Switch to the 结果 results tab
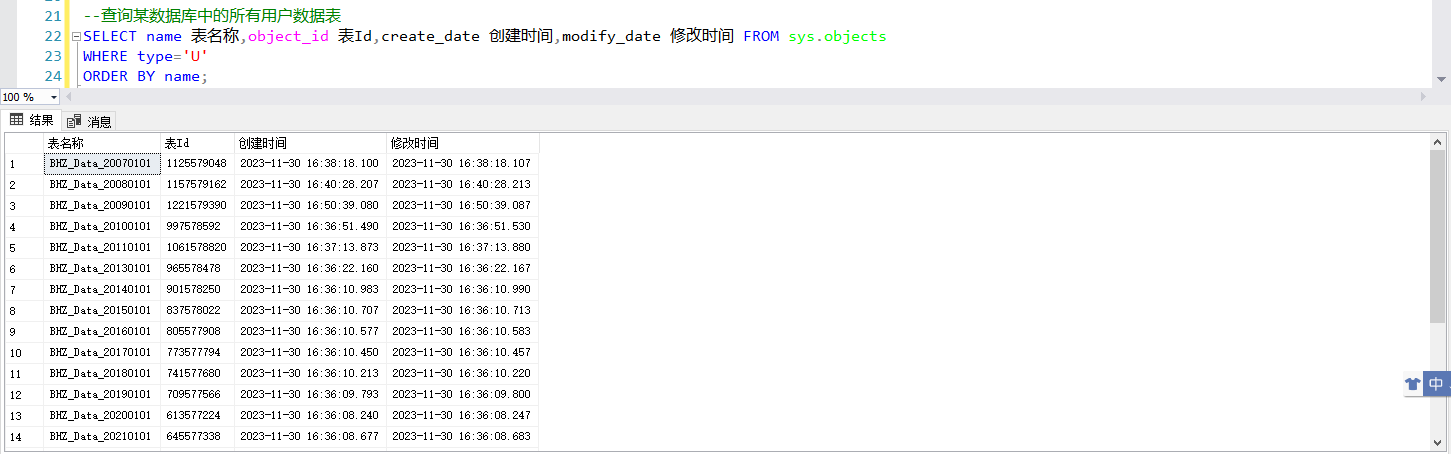Viewport: 1451px width, 454px height. tap(32, 121)
